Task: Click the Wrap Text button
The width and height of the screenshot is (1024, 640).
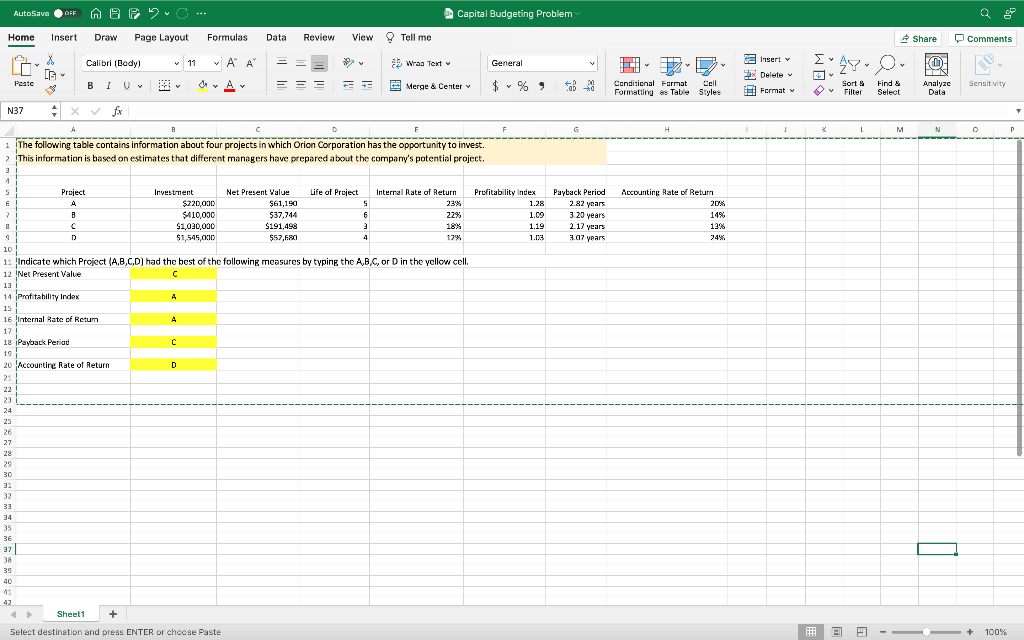Action: [x=421, y=63]
